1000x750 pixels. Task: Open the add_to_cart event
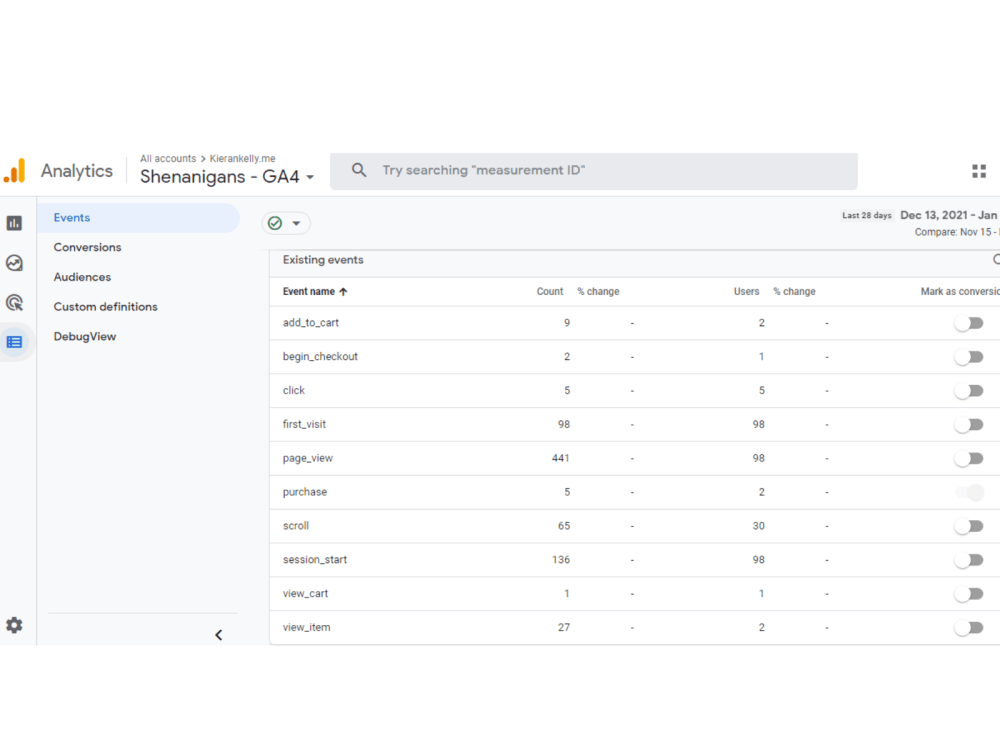[311, 323]
